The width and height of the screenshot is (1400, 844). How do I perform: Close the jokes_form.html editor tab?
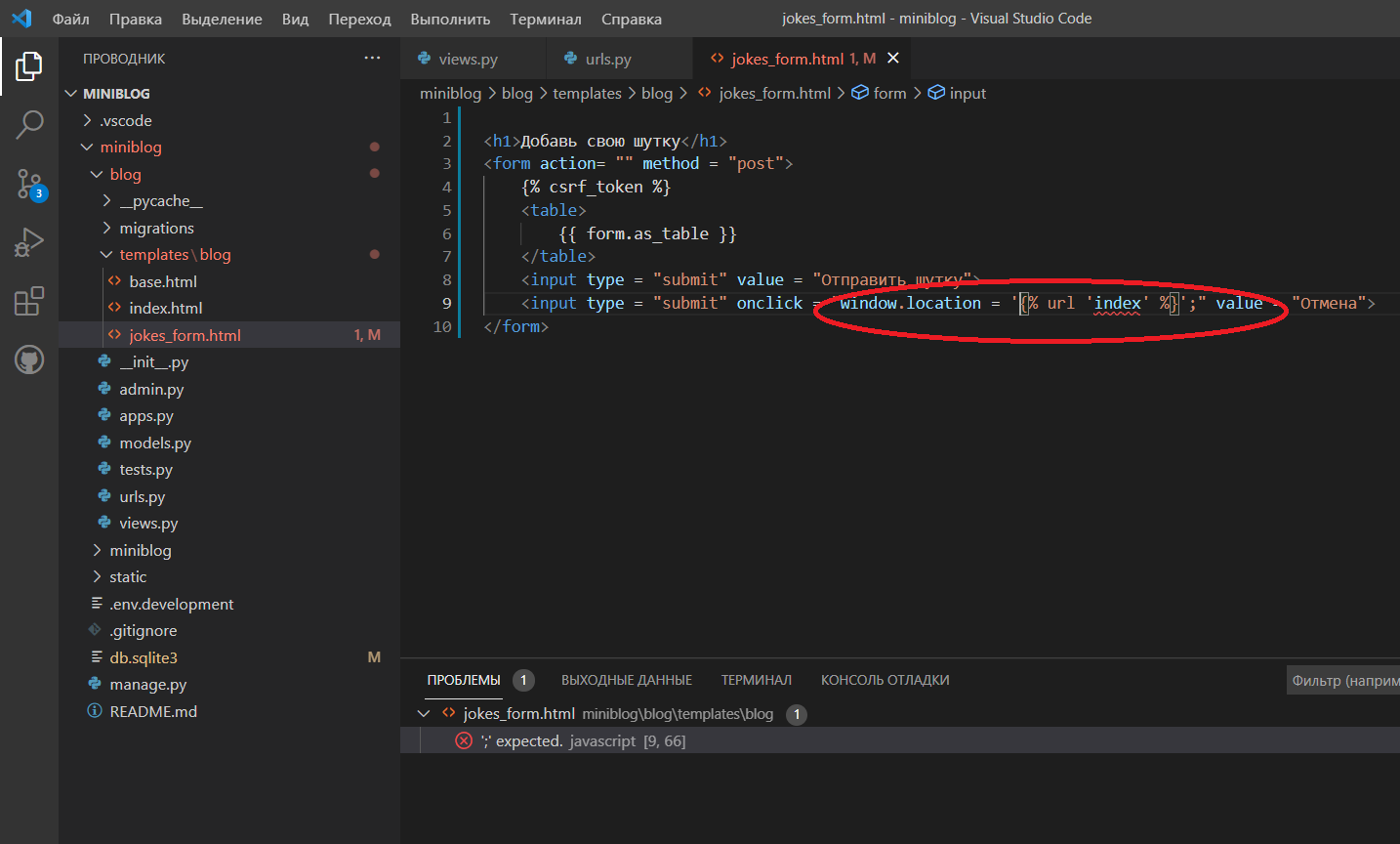tap(892, 59)
